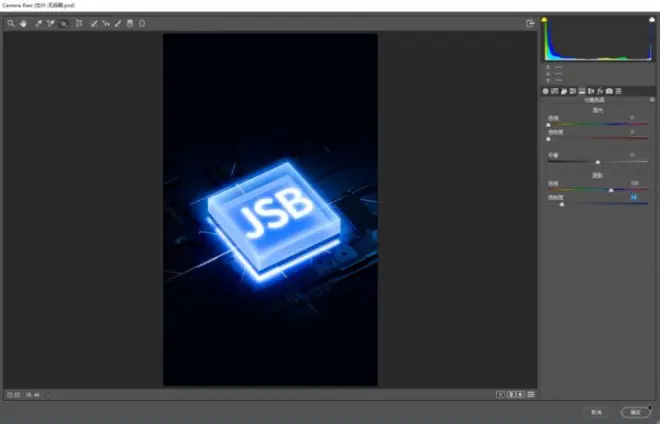
Task: Open the Lens Corrections panel tab
Action: [x=591, y=91]
